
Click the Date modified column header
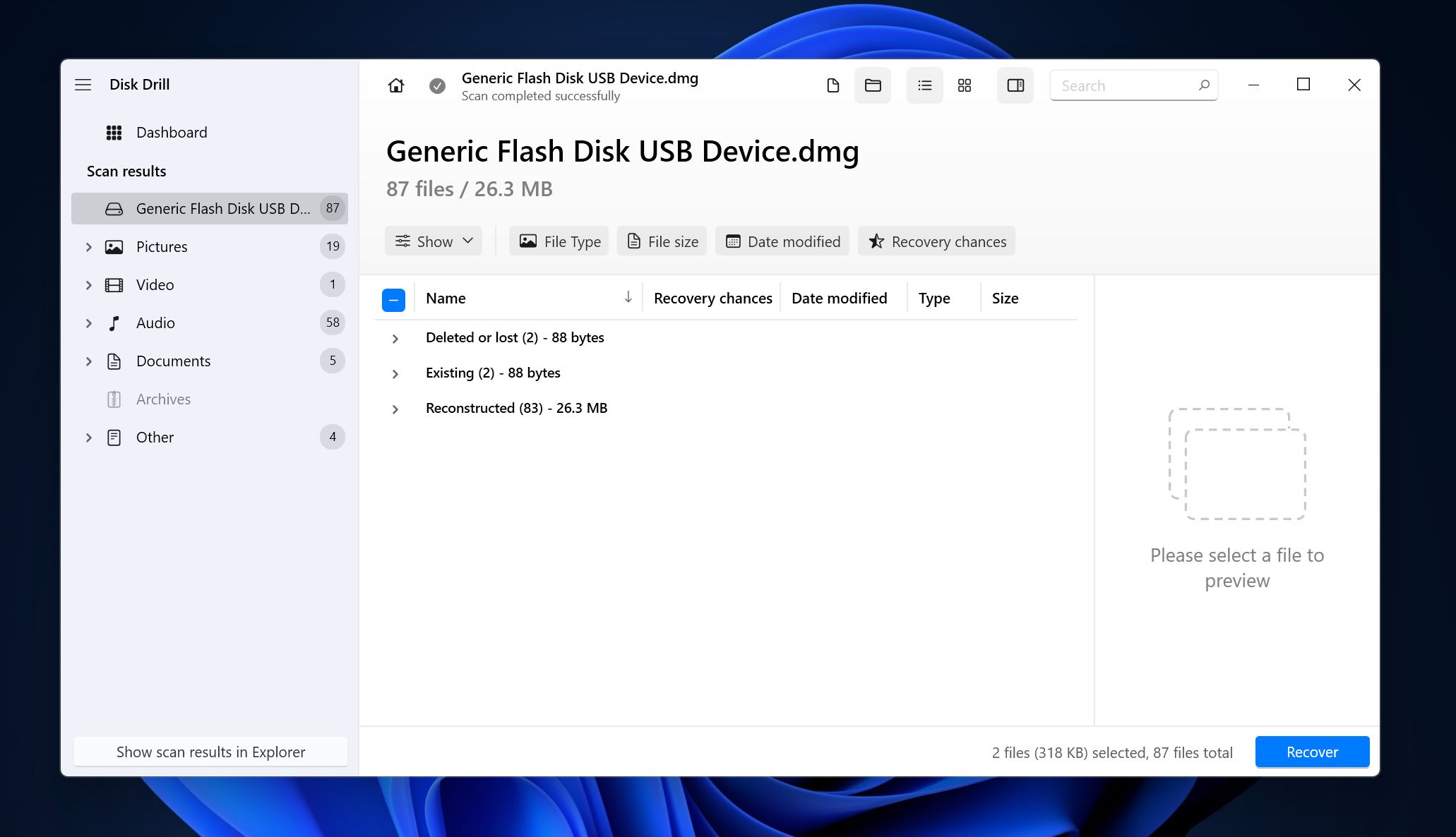[839, 297]
